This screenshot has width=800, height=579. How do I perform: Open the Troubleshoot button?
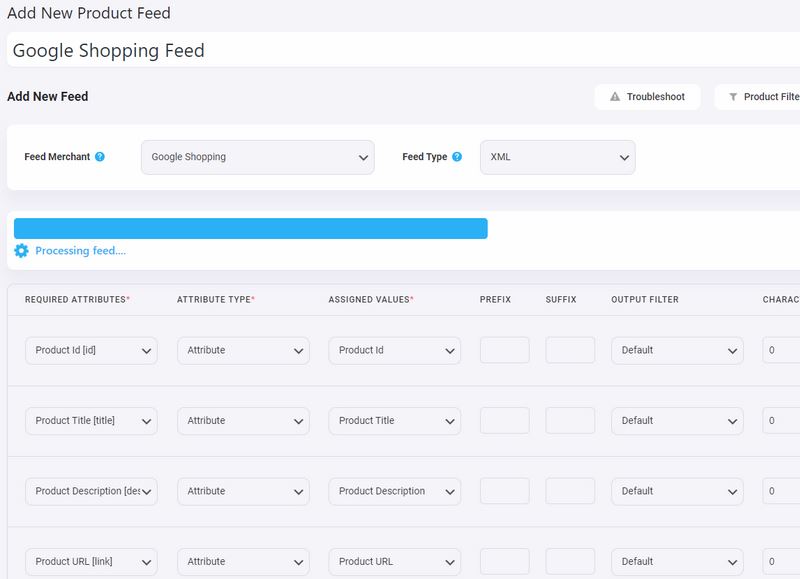pos(647,96)
